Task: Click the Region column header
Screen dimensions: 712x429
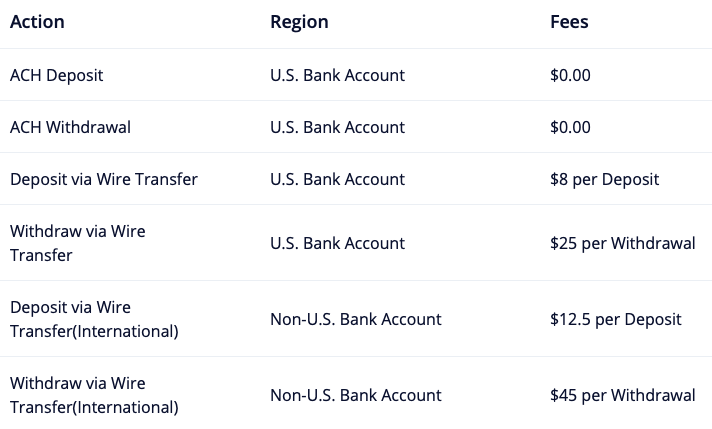Action: coord(299,22)
